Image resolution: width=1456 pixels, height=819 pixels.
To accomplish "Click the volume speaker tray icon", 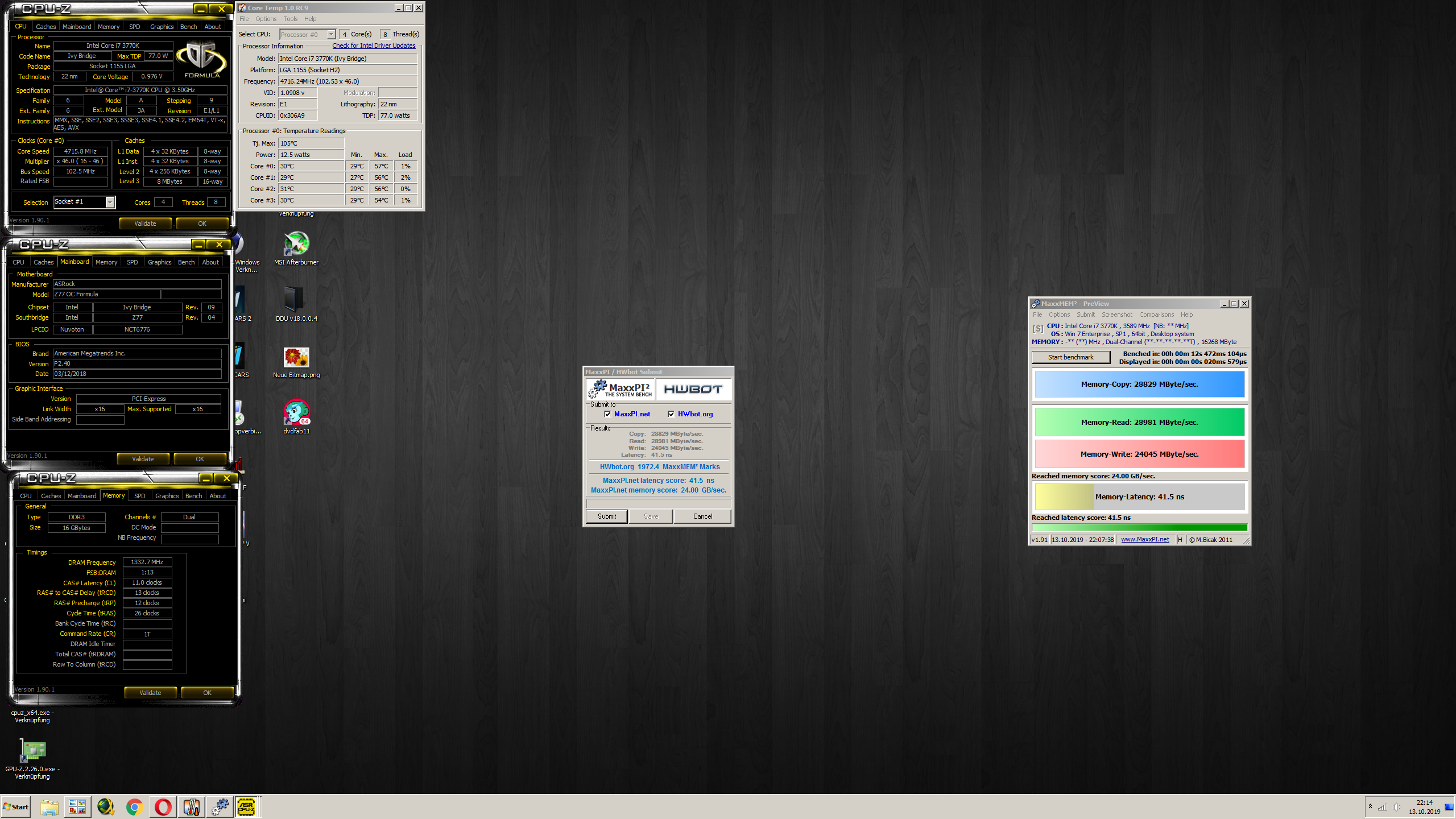I will 1396,807.
